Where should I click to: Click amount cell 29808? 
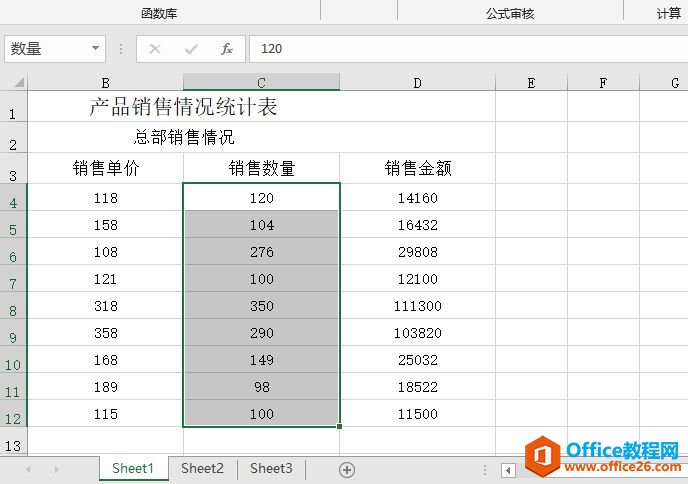(x=417, y=251)
